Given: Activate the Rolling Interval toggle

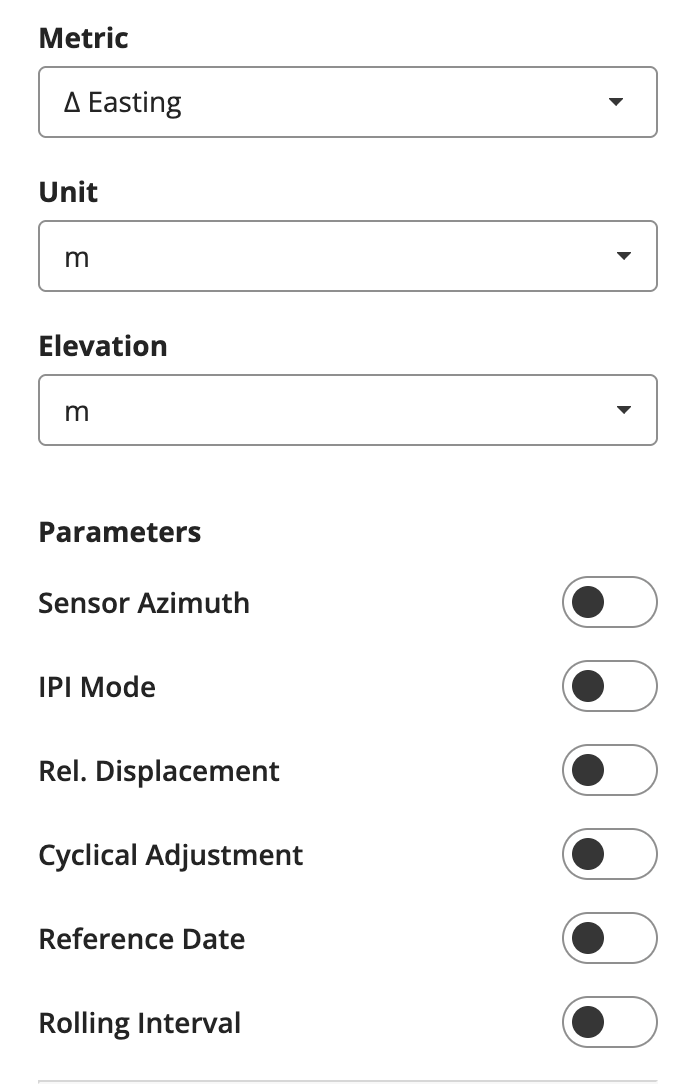Looking at the screenshot, I should (x=609, y=1023).
